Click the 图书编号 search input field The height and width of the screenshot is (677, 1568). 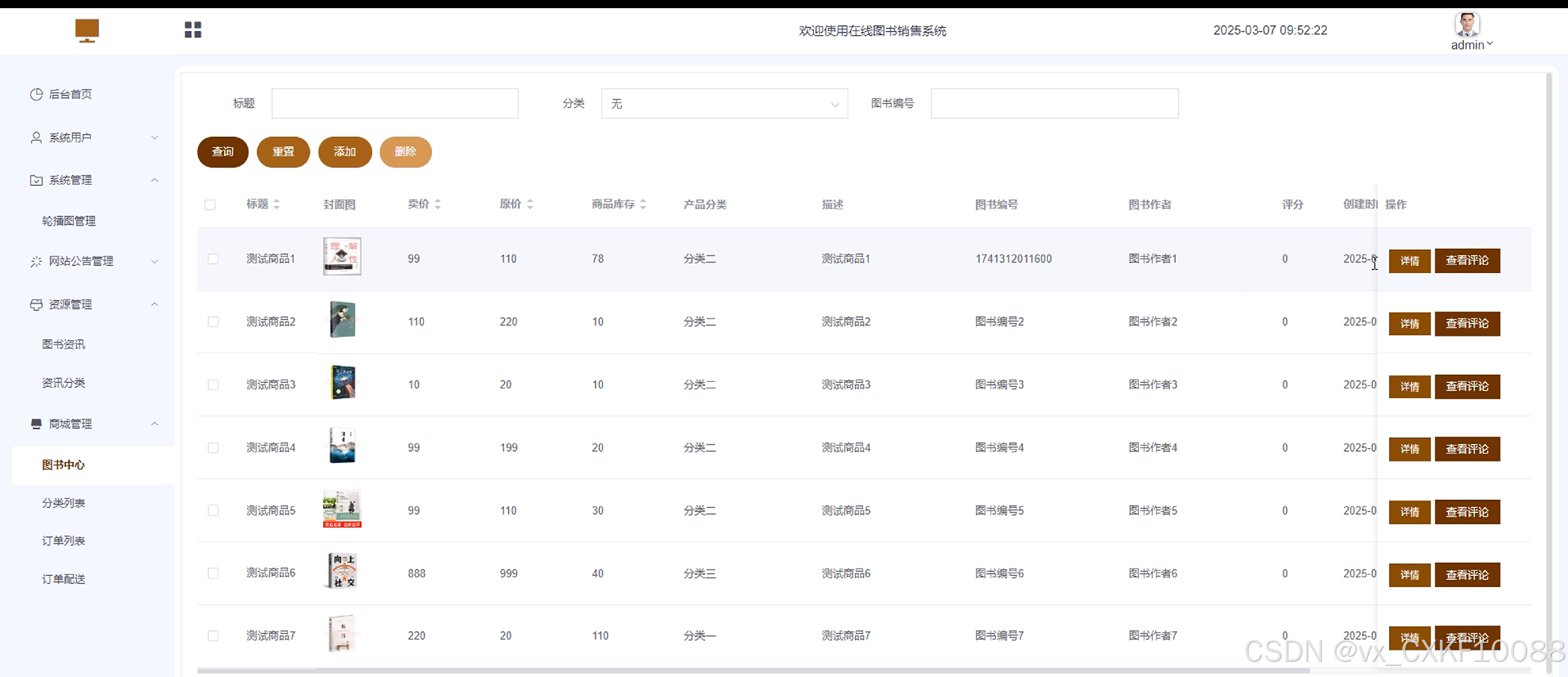(x=1054, y=104)
